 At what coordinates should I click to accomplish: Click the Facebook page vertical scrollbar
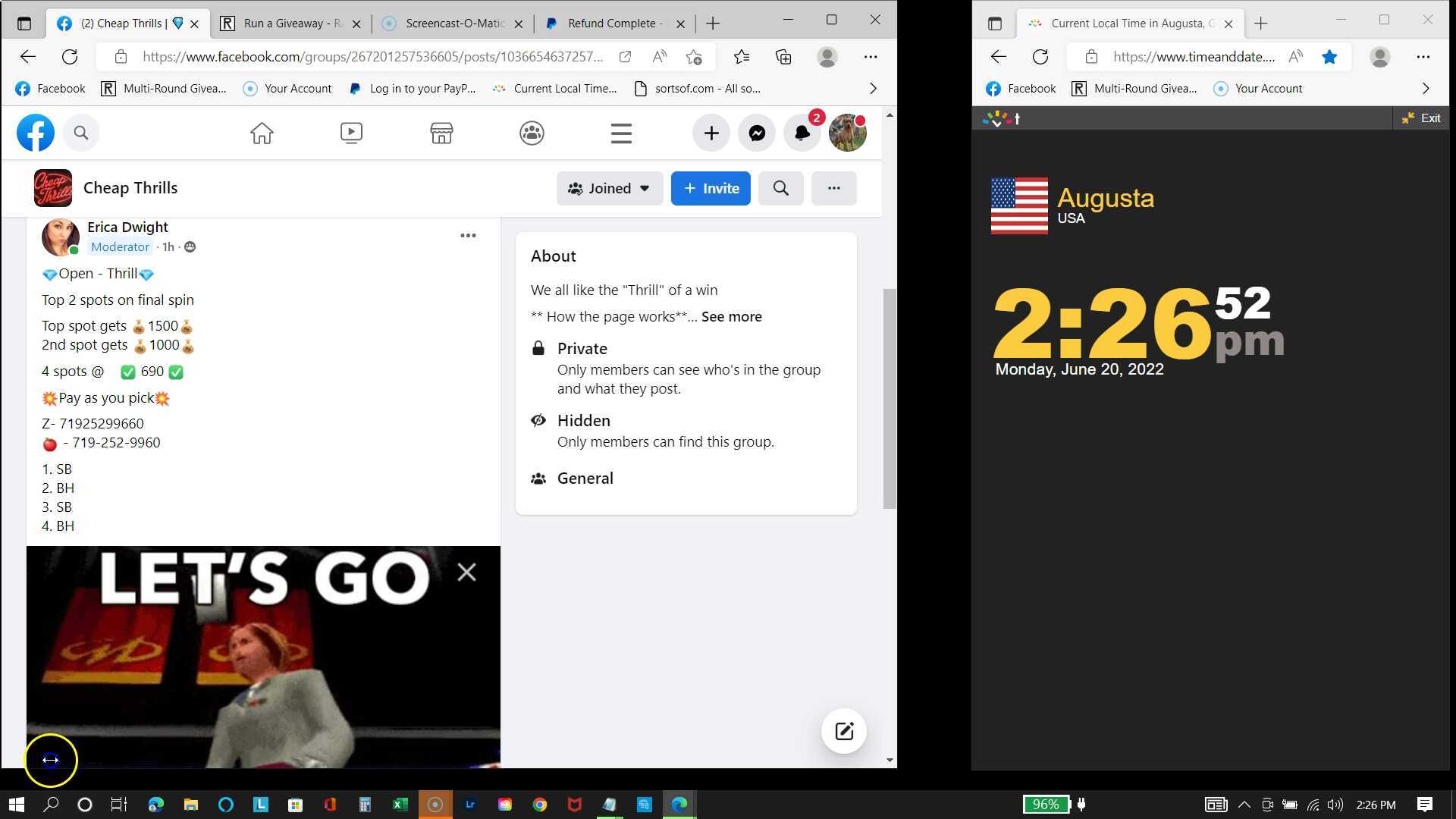click(890, 398)
